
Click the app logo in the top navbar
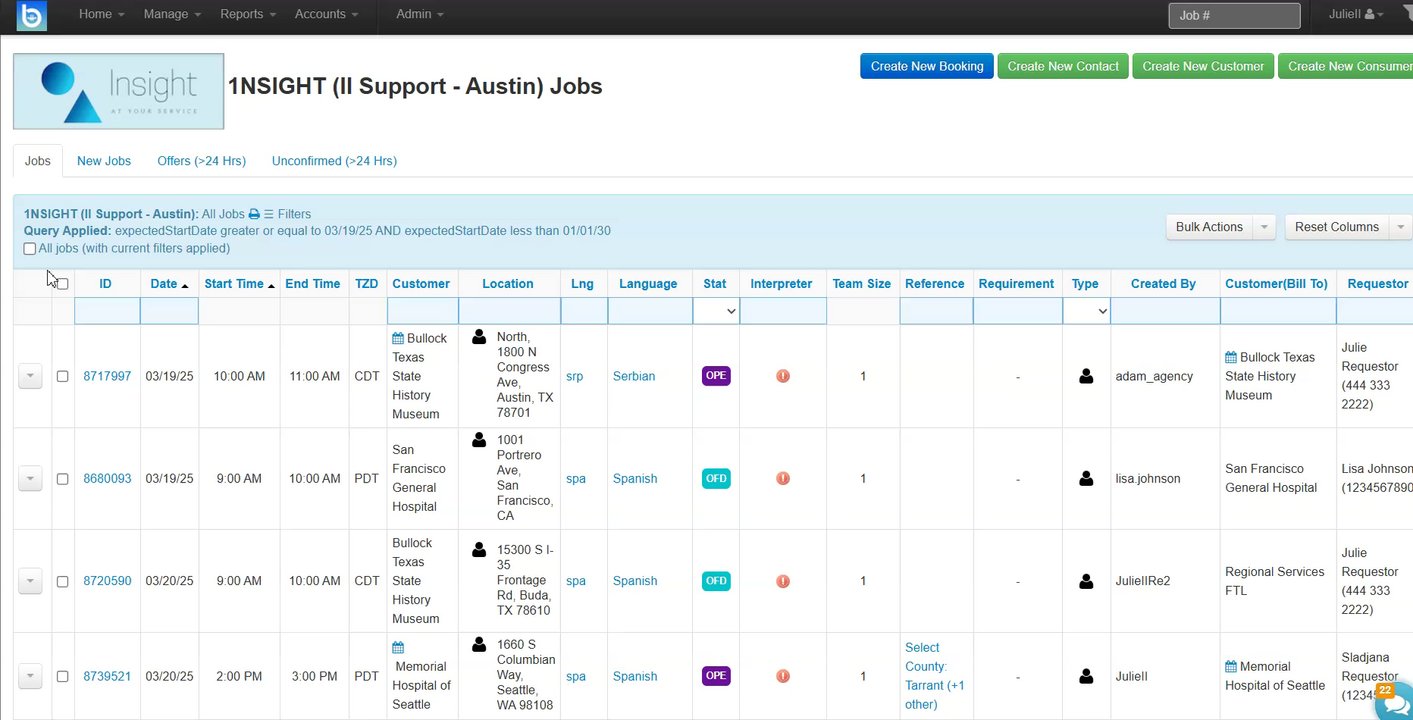click(x=32, y=15)
